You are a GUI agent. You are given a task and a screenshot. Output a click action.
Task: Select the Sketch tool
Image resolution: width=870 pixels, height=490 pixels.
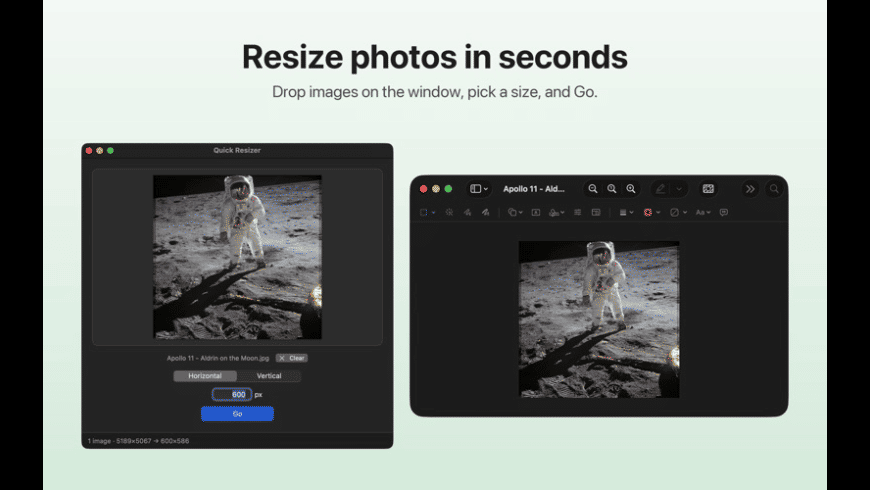(x=467, y=212)
